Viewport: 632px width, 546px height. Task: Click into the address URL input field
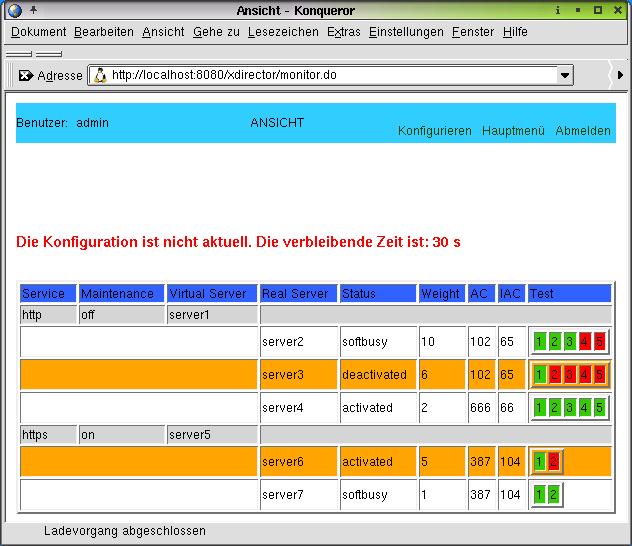point(330,75)
